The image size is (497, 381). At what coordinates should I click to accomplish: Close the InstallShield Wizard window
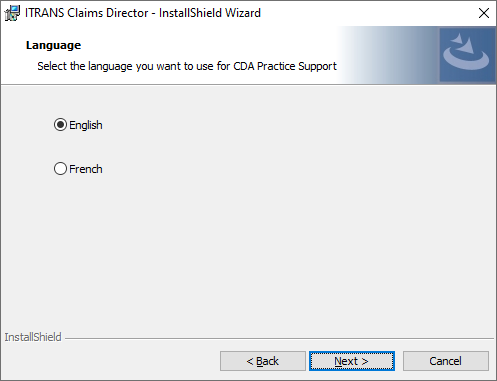pos(484,13)
